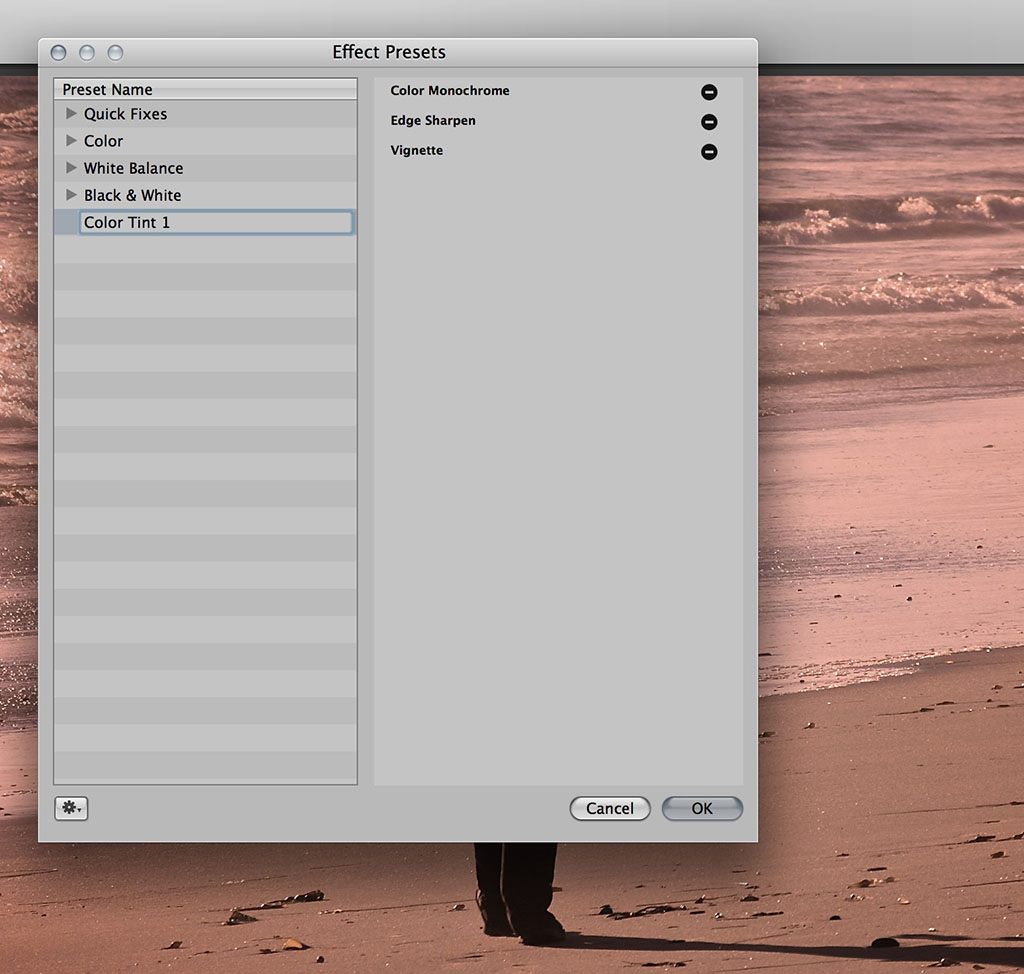The image size is (1024, 974).
Task: Remove the Edge Sharpen adjustment
Action: click(709, 122)
